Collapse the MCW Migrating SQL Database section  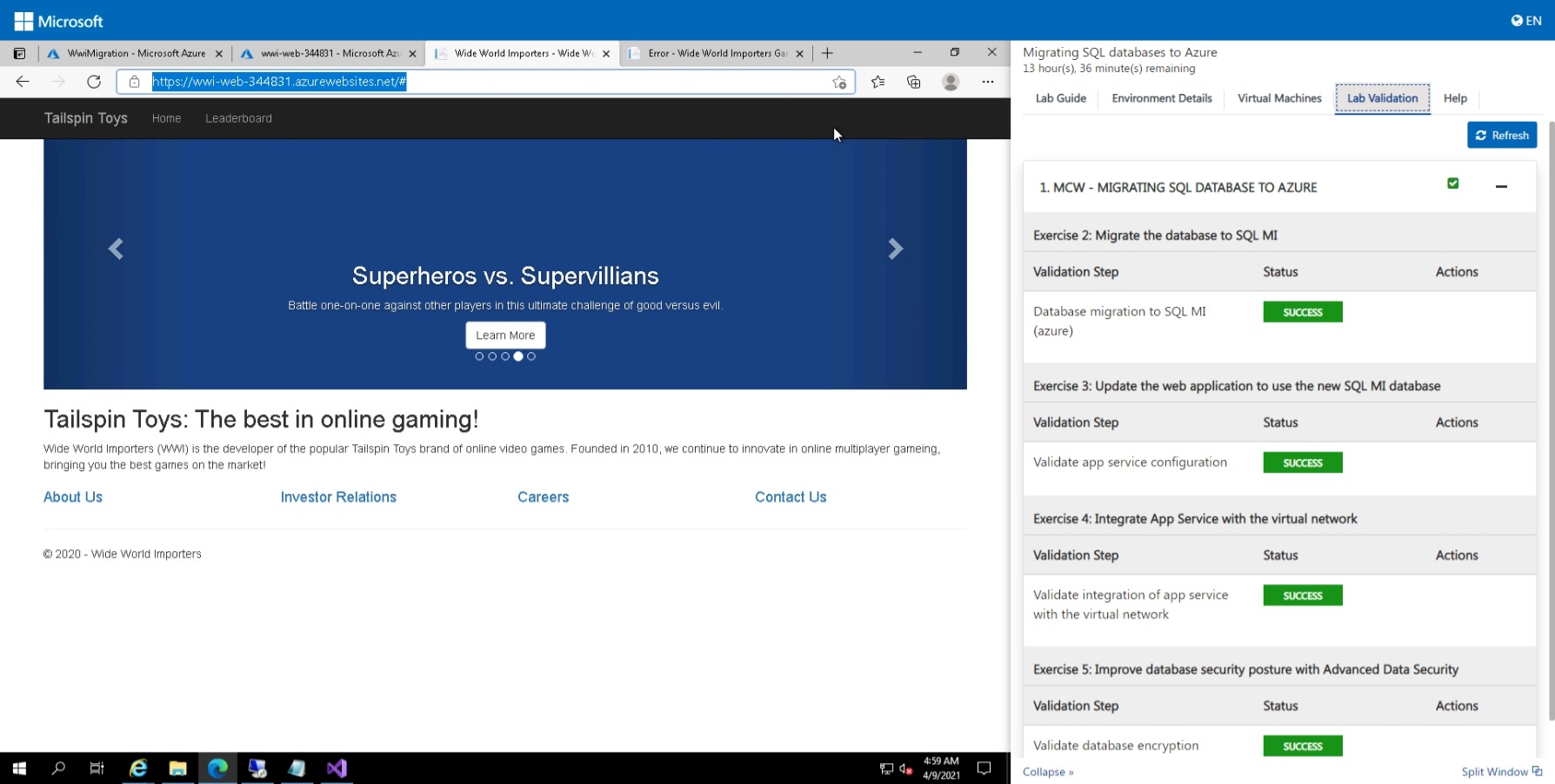[1501, 187]
